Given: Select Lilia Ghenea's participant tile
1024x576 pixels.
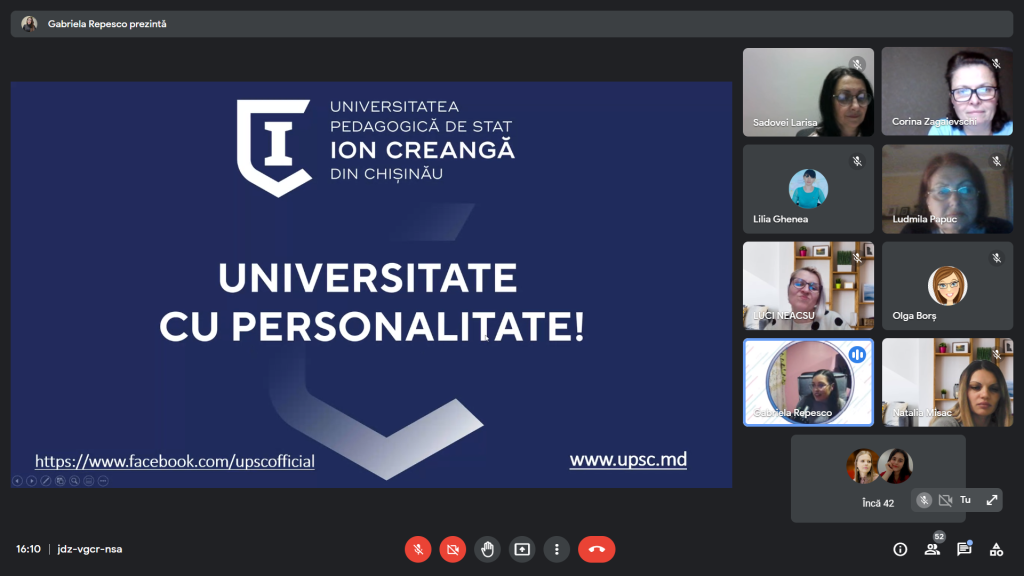Looking at the screenshot, I should [808, 189].
